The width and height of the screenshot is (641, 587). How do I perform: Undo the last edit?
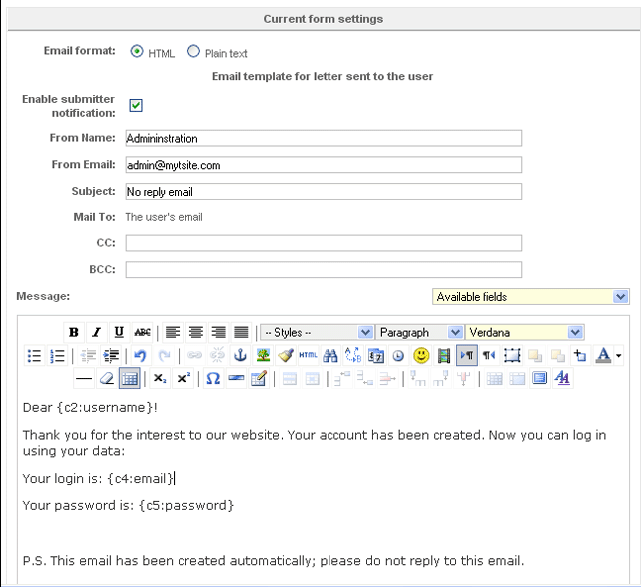click(140, 356)
